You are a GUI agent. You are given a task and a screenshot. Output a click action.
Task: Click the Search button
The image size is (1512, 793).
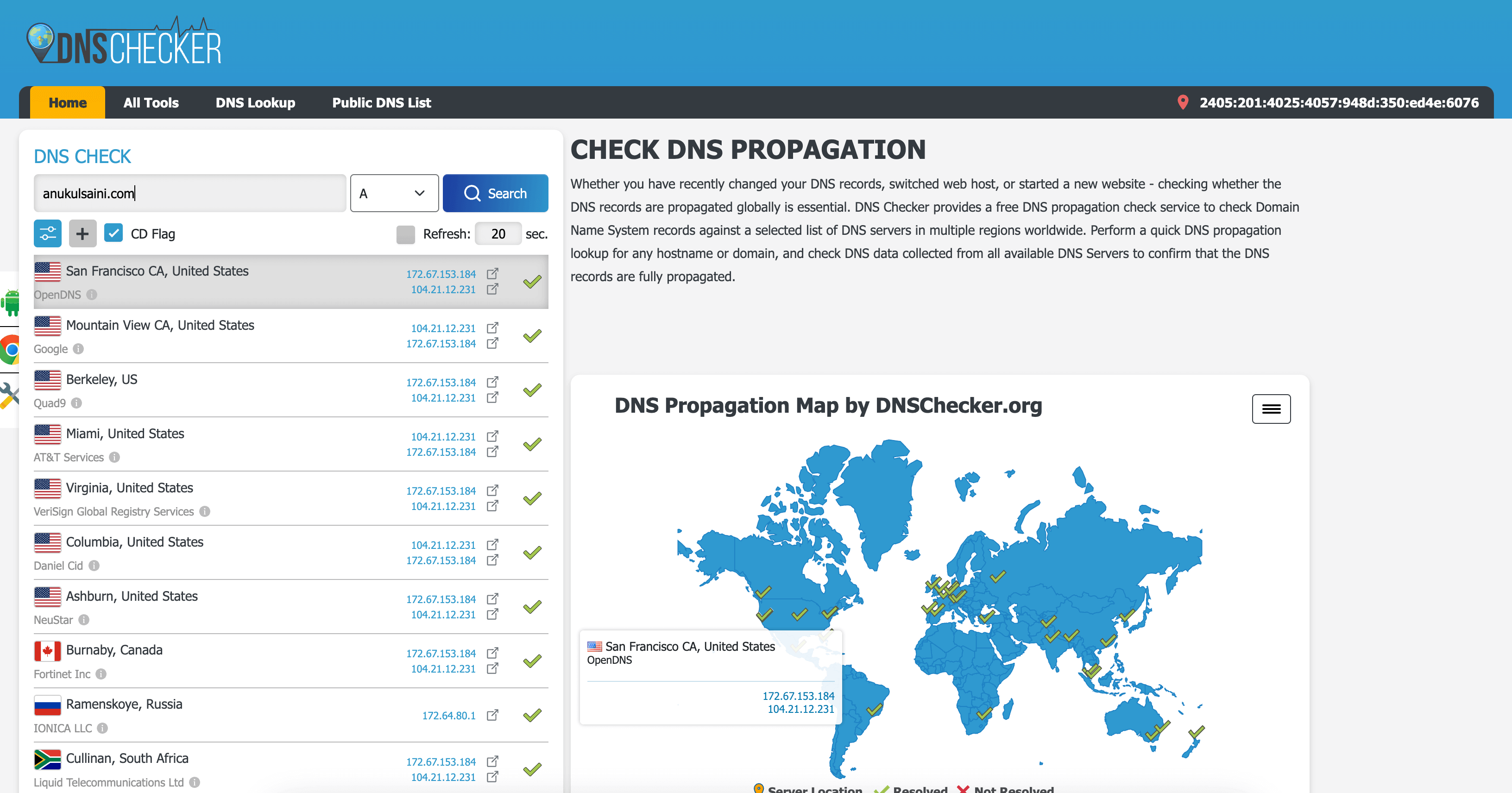pos(495,193)
